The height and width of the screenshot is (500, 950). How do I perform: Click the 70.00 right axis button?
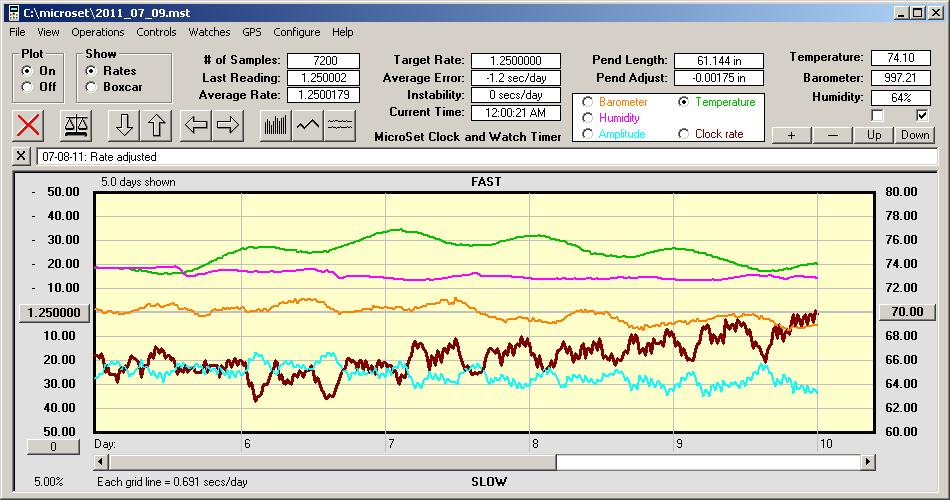[907, 312]
